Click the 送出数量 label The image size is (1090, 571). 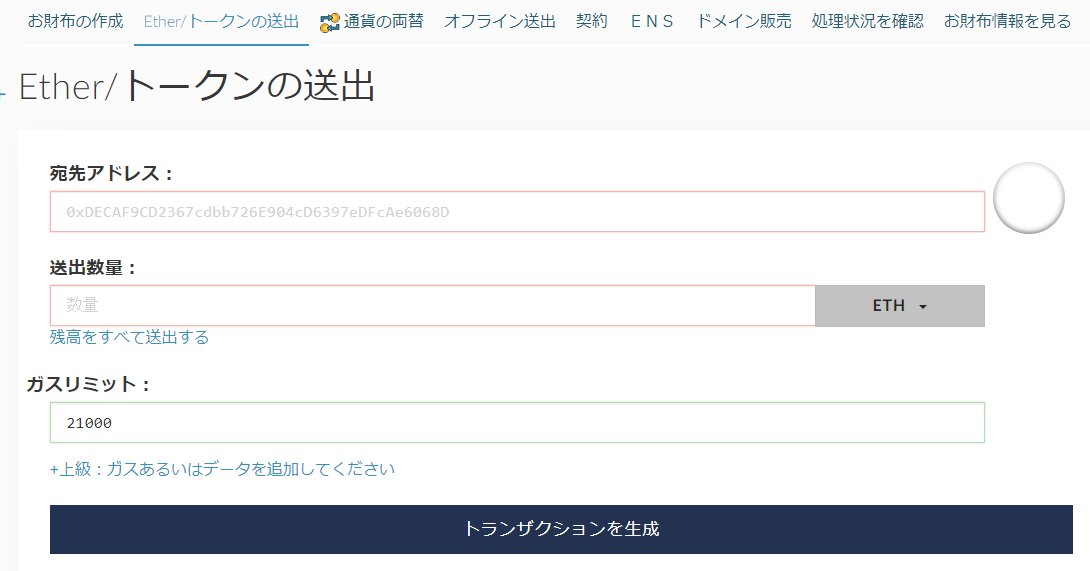pos(93,267)
